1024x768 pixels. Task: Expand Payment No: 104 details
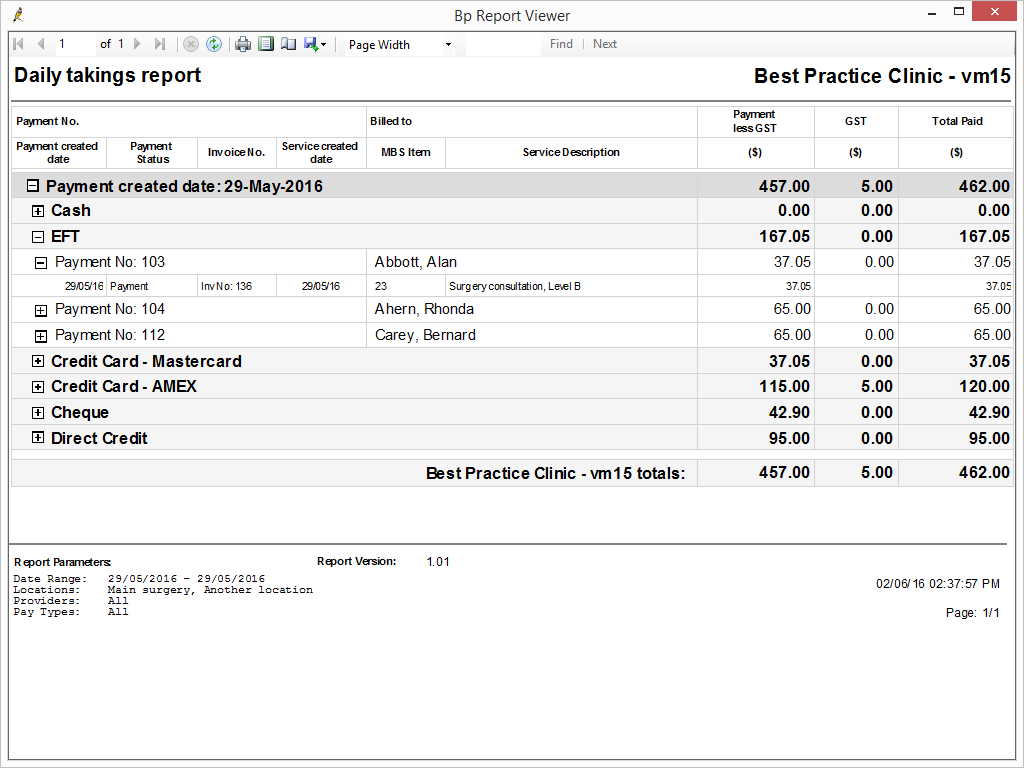point(40,310)
